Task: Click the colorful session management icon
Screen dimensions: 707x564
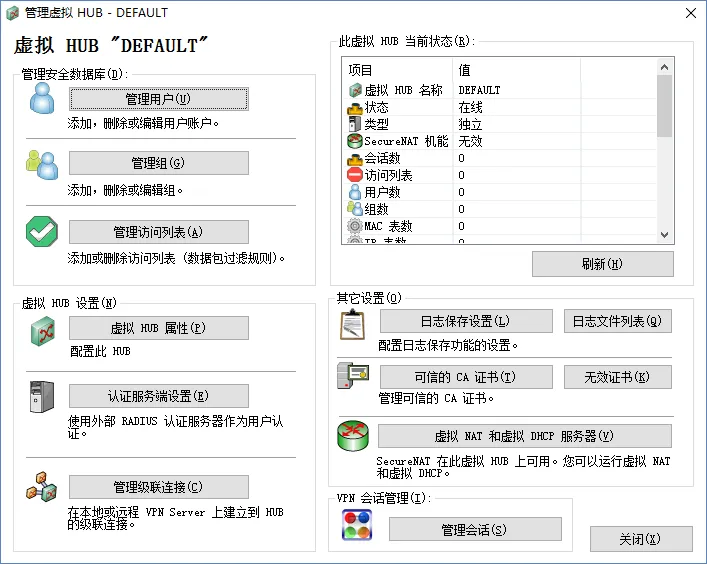Action: click(357, 524)
